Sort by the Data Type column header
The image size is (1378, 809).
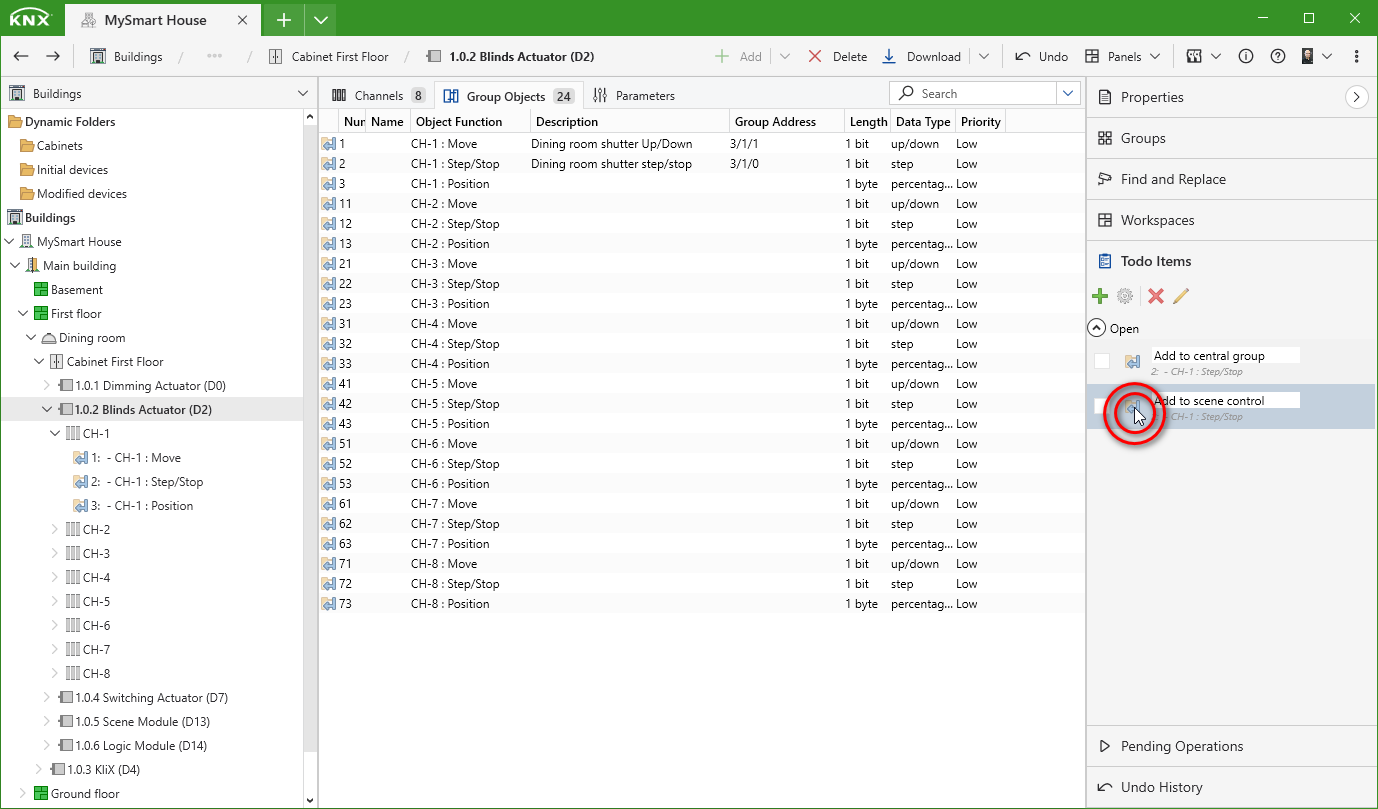point(922,122)
